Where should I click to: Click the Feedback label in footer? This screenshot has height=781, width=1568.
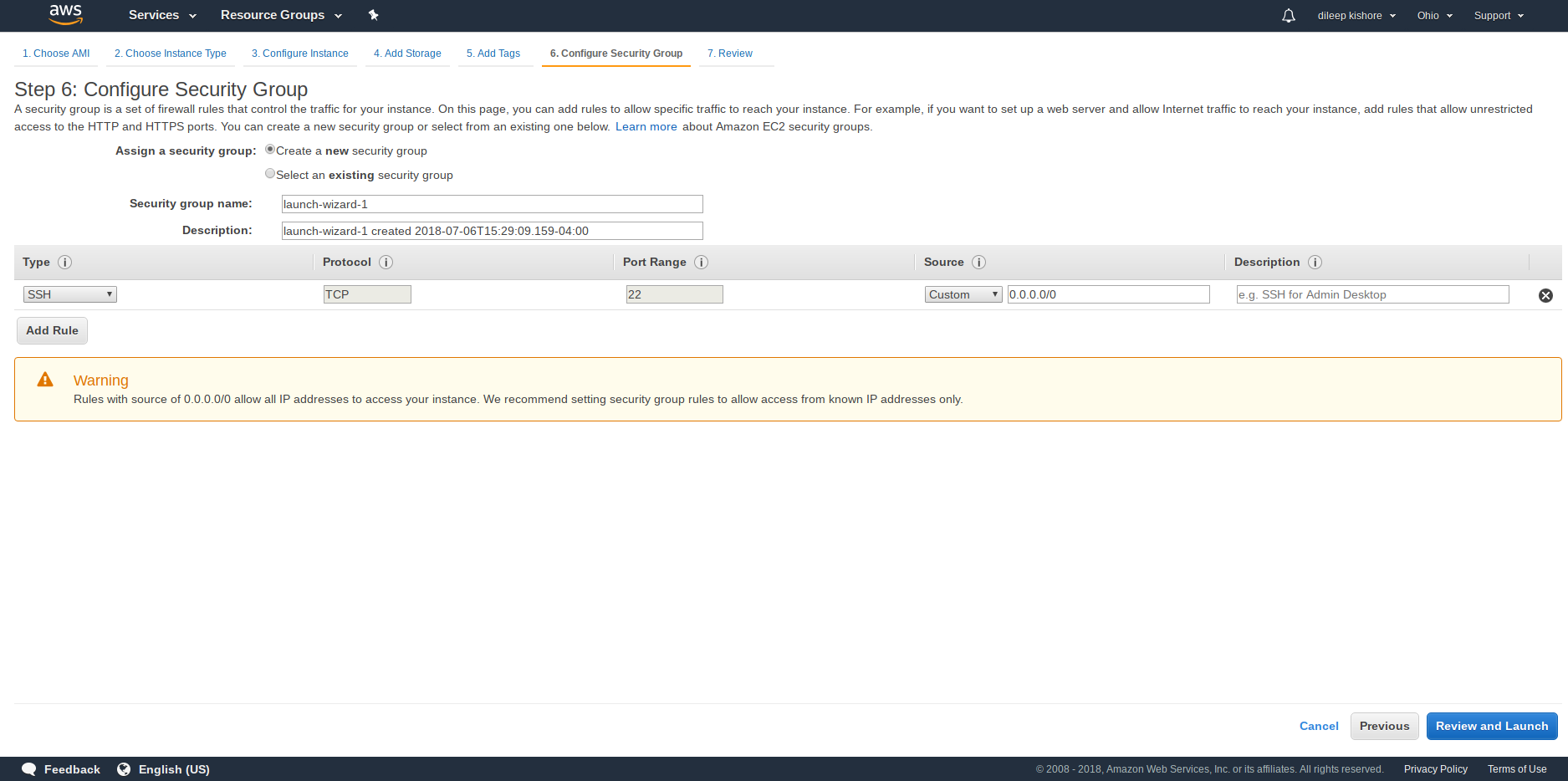coord(72,769)
